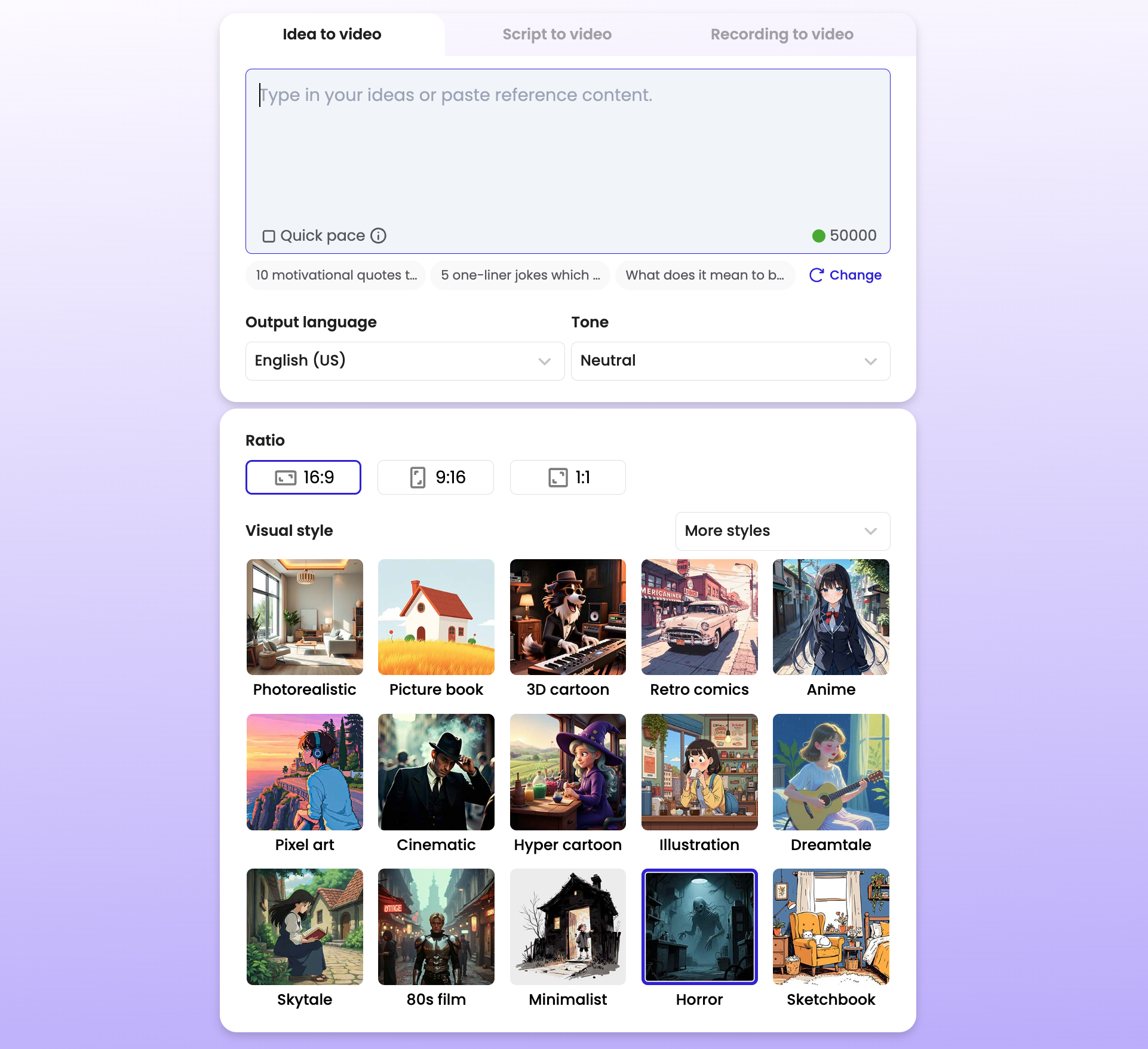Viewport: 1148px width, 1049px height.
Task: Choose the Anime visual style
Action: tap(831, 617)
